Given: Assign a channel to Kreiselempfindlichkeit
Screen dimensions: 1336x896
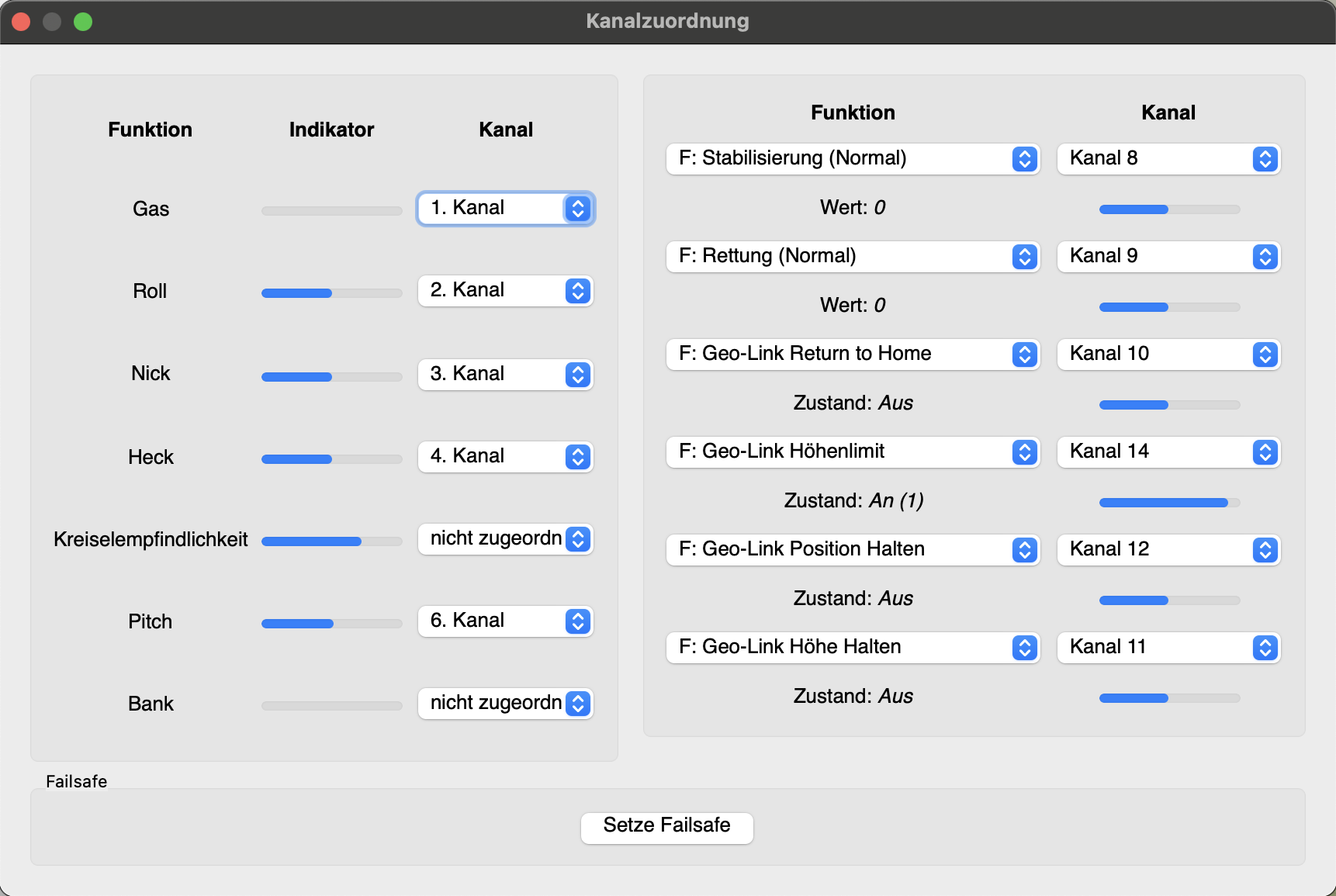Looking at the screenshot, I should coord(505,539).
